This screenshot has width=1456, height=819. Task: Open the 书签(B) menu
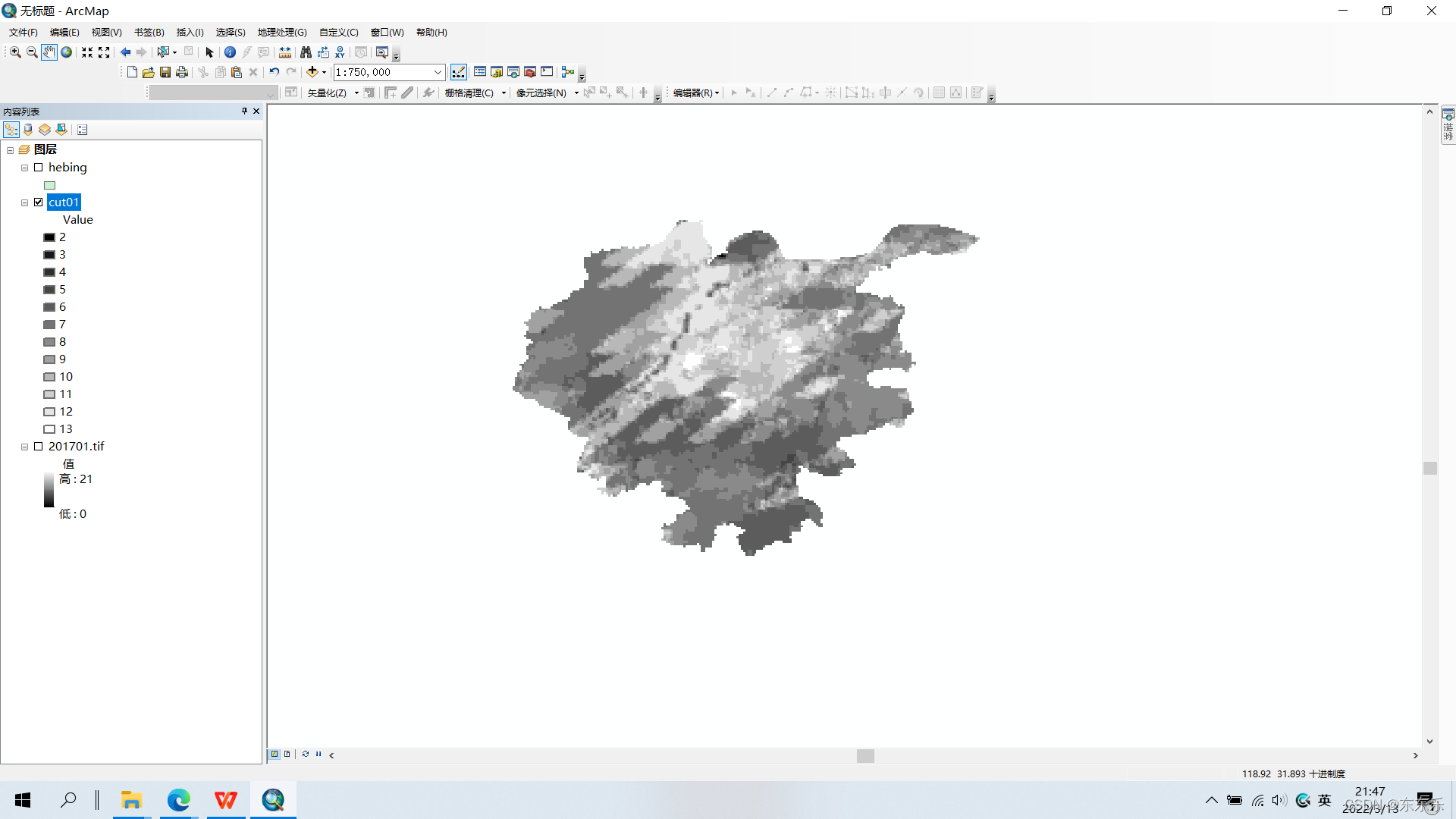pos(149,33)
